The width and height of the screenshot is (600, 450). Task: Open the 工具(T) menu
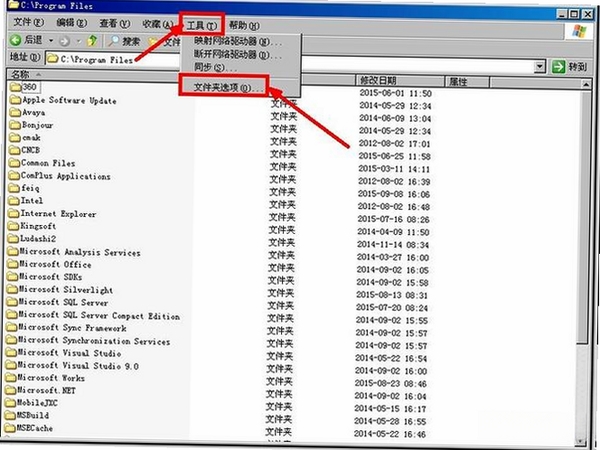[202, 26]
